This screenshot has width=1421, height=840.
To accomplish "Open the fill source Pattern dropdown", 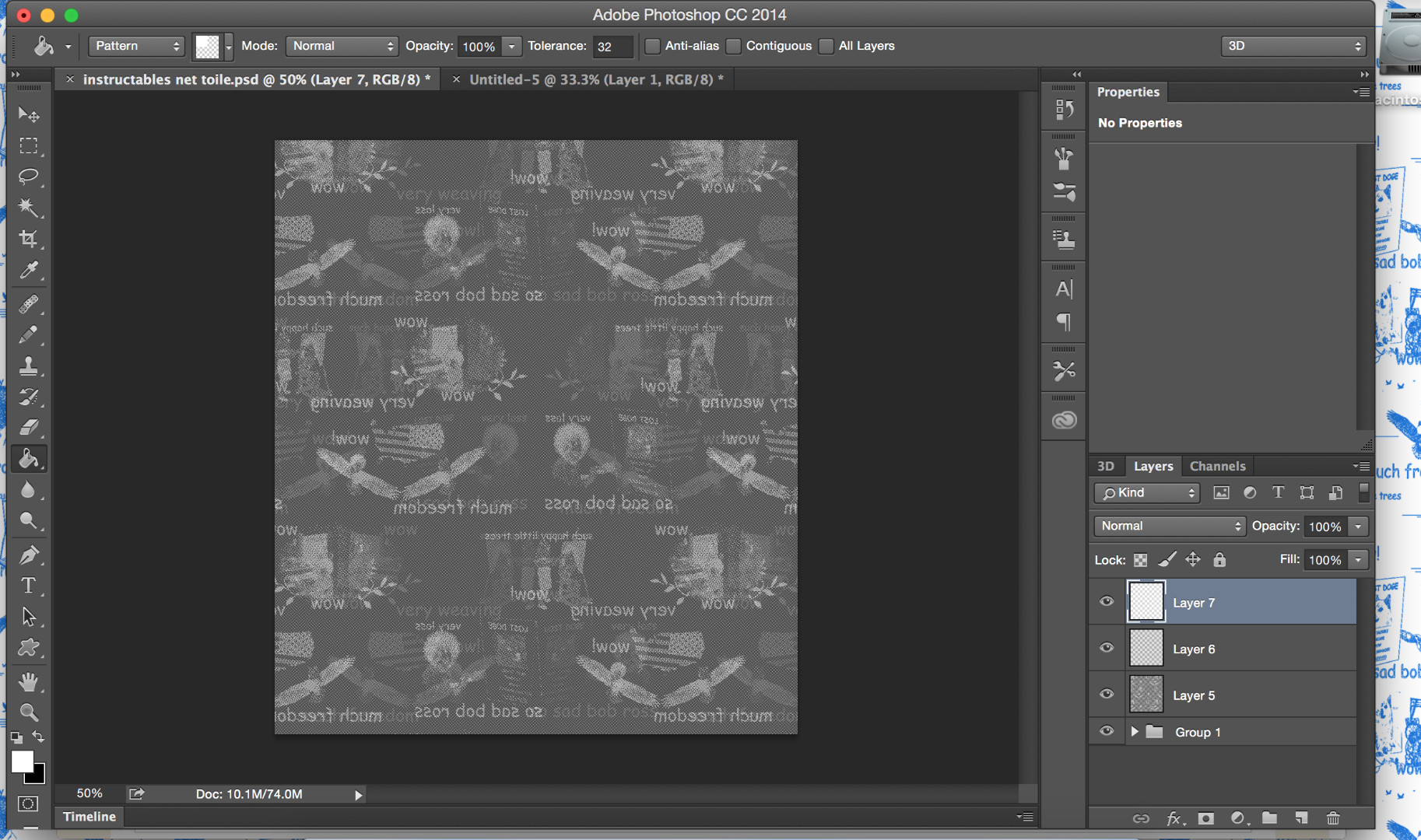I will click(x=136, y=46).
